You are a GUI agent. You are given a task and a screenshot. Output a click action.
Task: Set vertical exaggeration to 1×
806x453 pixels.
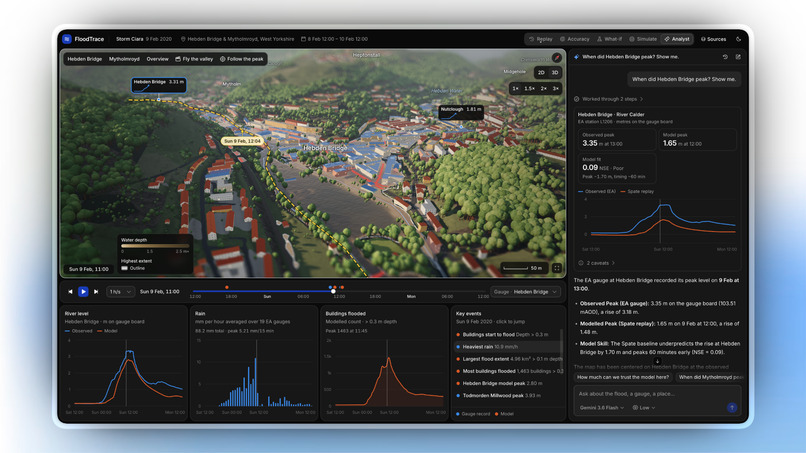point(515,88)
